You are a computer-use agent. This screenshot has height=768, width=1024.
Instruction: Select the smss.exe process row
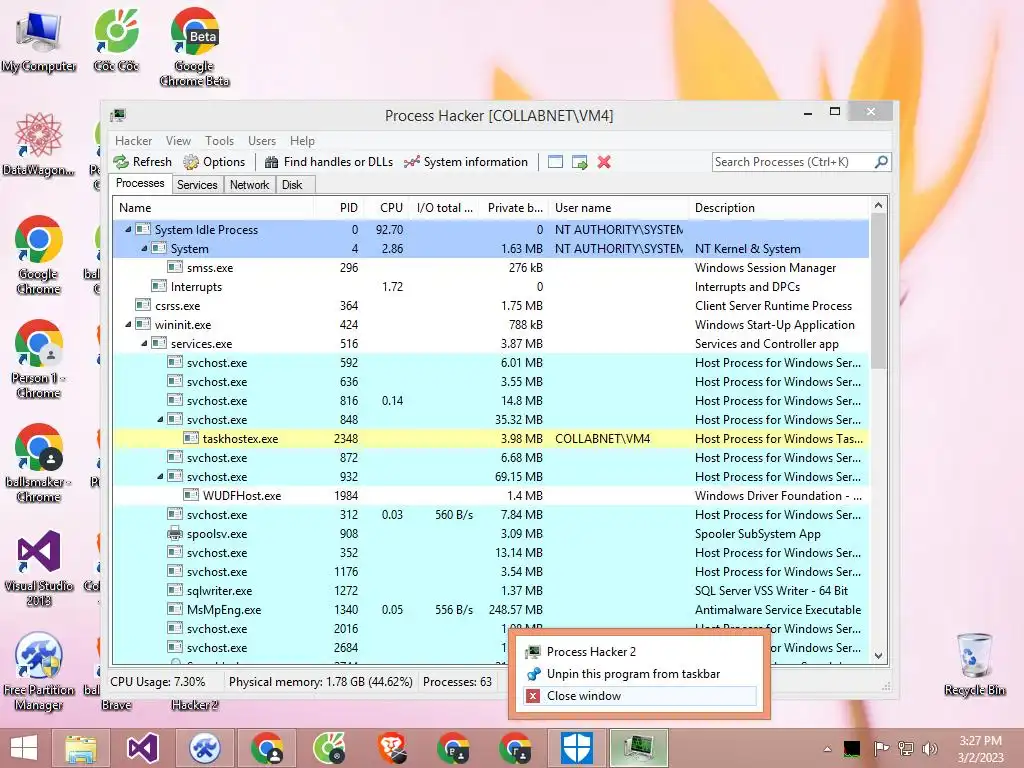click(491, 268)
